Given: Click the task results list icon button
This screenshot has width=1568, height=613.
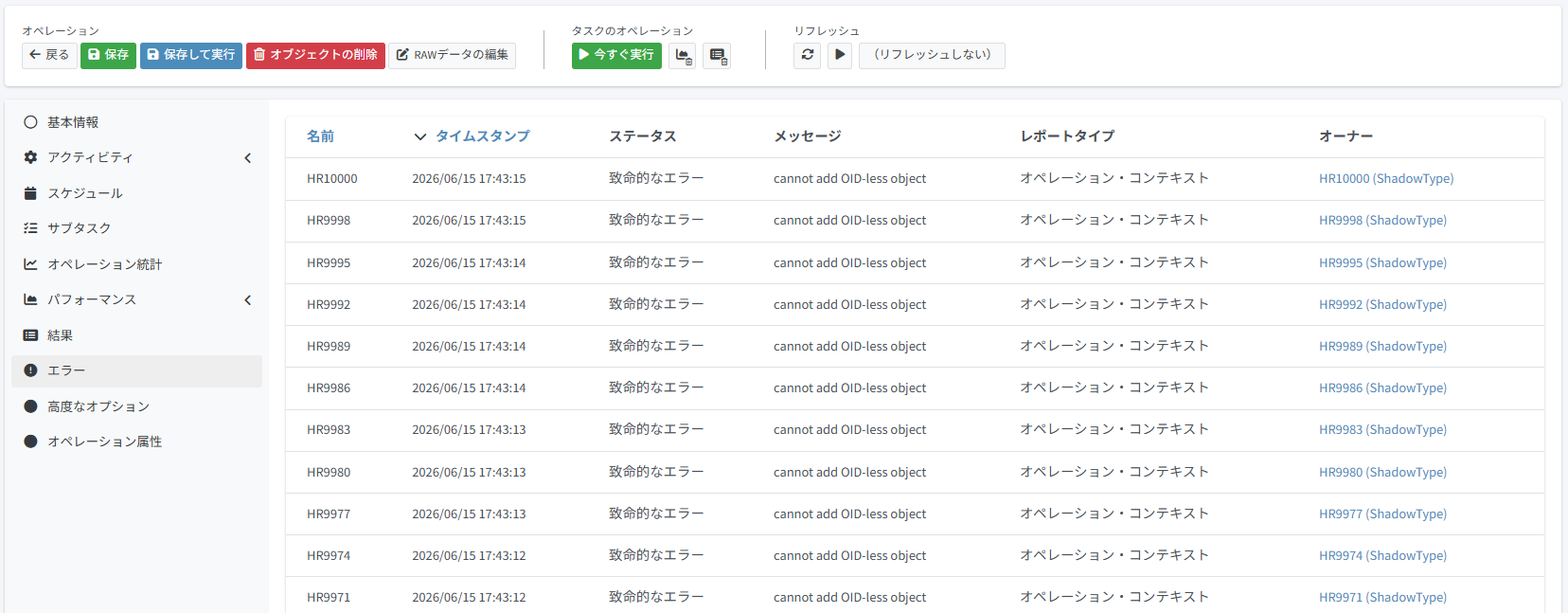Looking at the screenshot, I should 717,56.
